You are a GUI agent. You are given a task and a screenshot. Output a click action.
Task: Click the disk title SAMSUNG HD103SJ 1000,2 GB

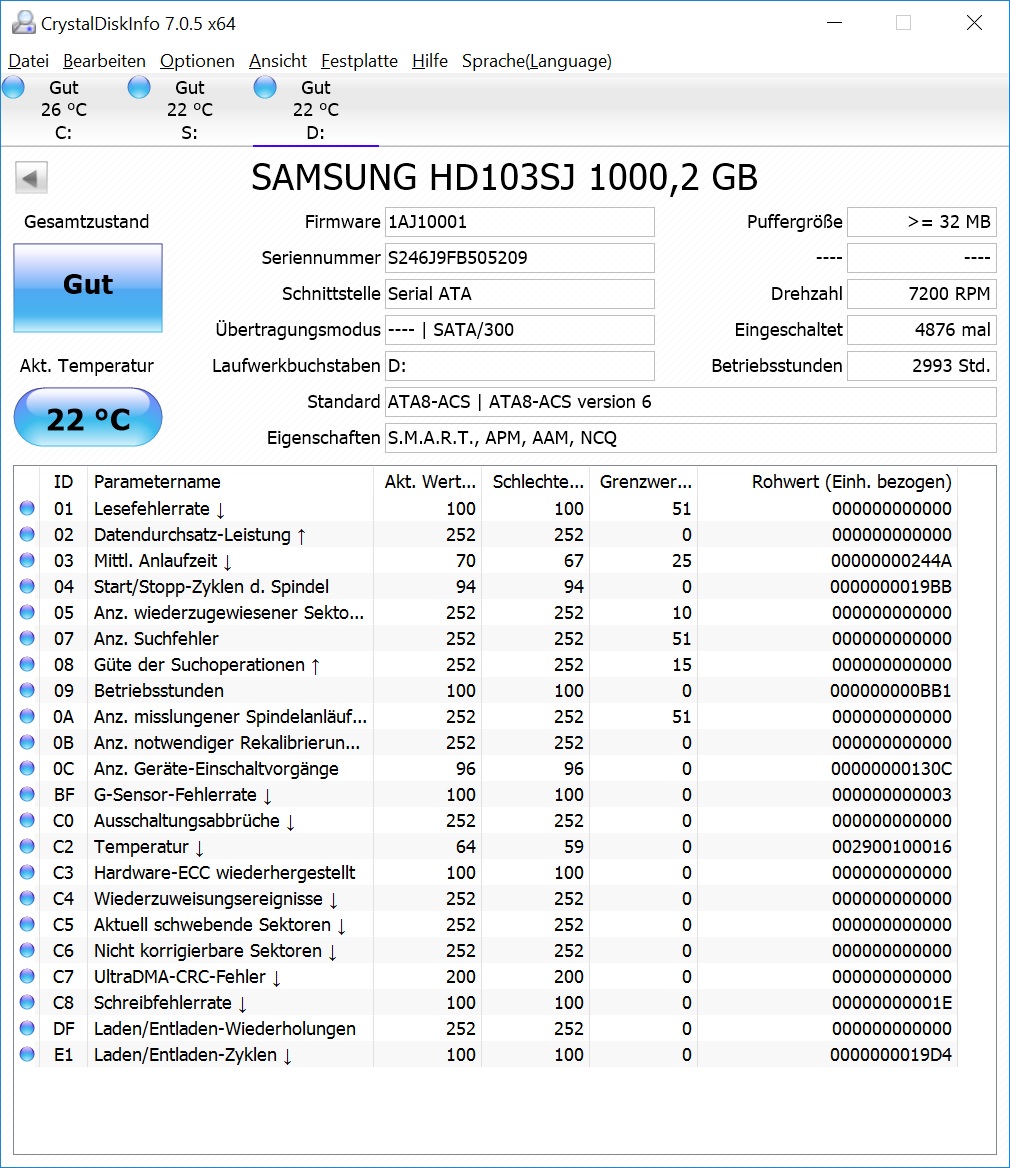[x=504, y=178]
